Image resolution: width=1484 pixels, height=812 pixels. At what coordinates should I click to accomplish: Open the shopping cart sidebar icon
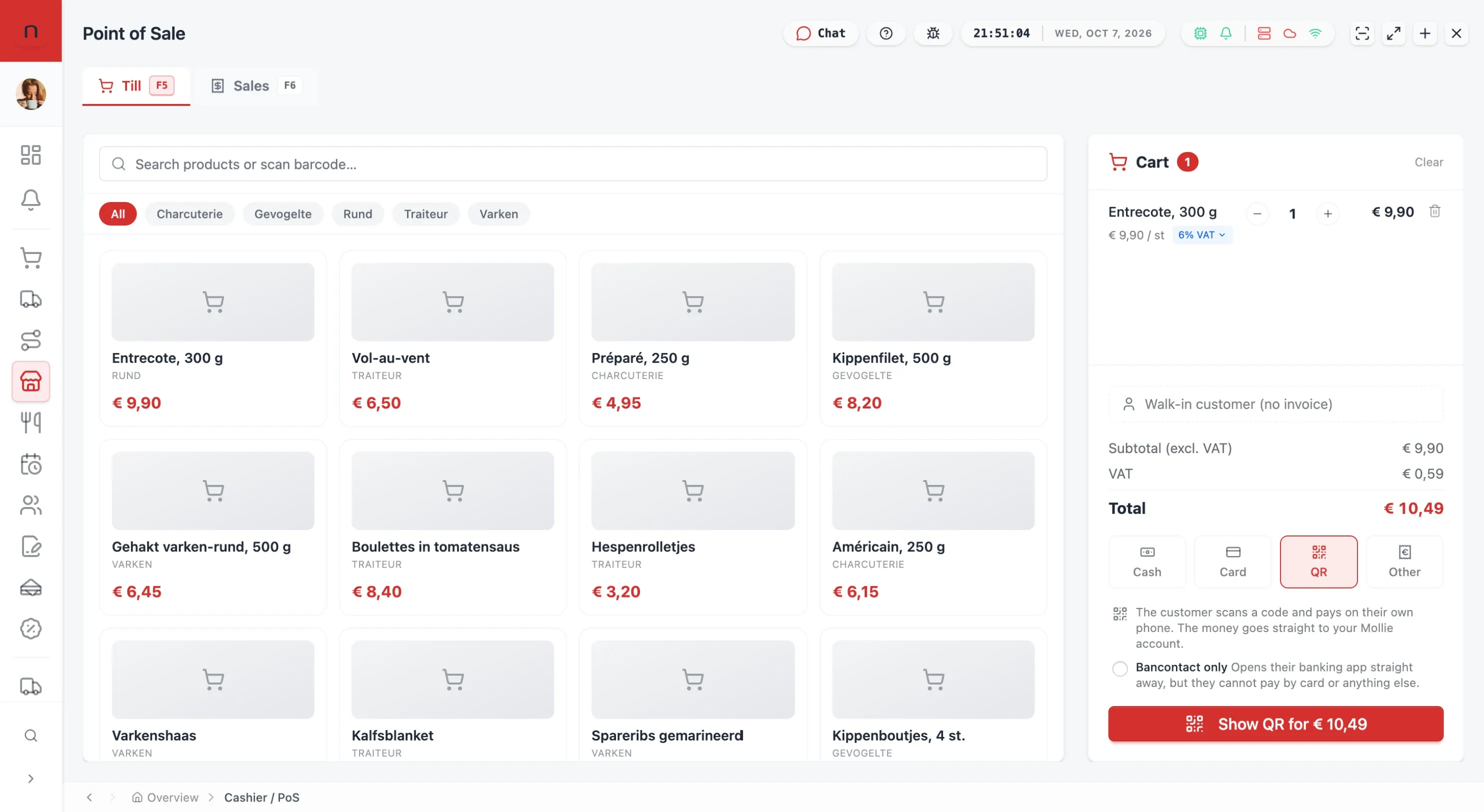[30, 257]
